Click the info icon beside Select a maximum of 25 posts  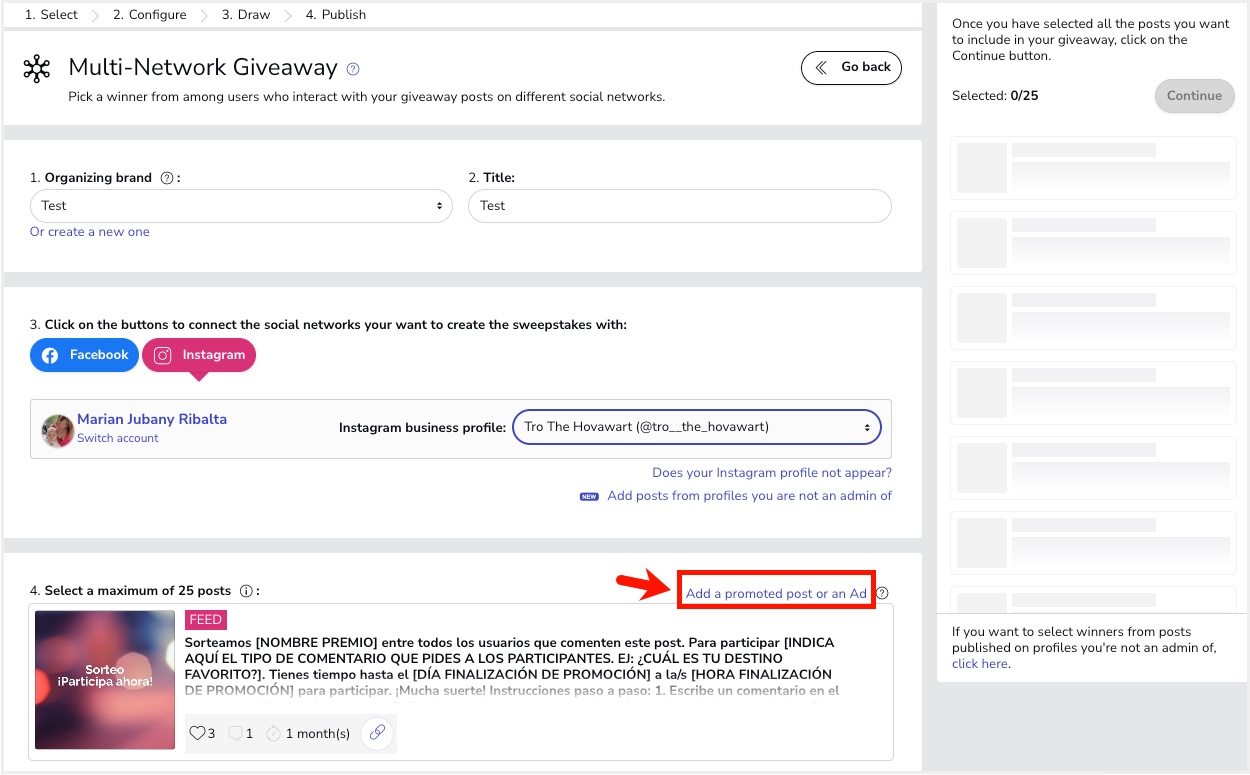(x=246, y=591)
